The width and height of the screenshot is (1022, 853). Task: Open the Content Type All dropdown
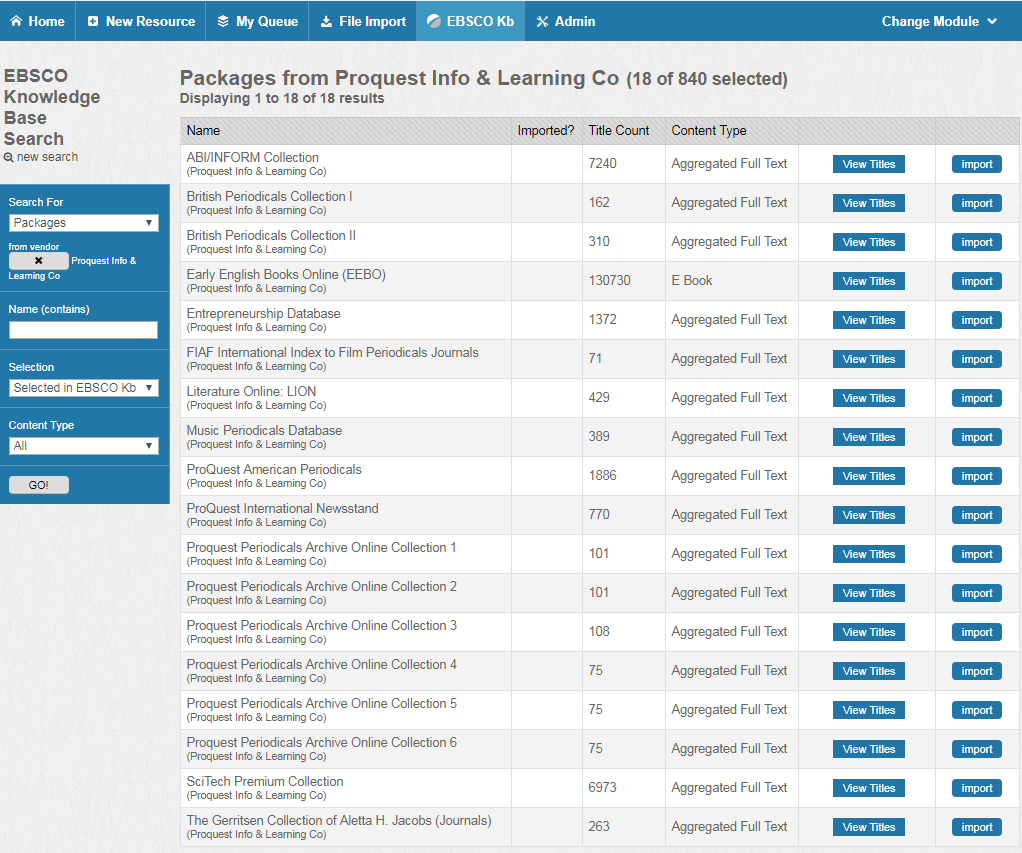click(83, 446)
